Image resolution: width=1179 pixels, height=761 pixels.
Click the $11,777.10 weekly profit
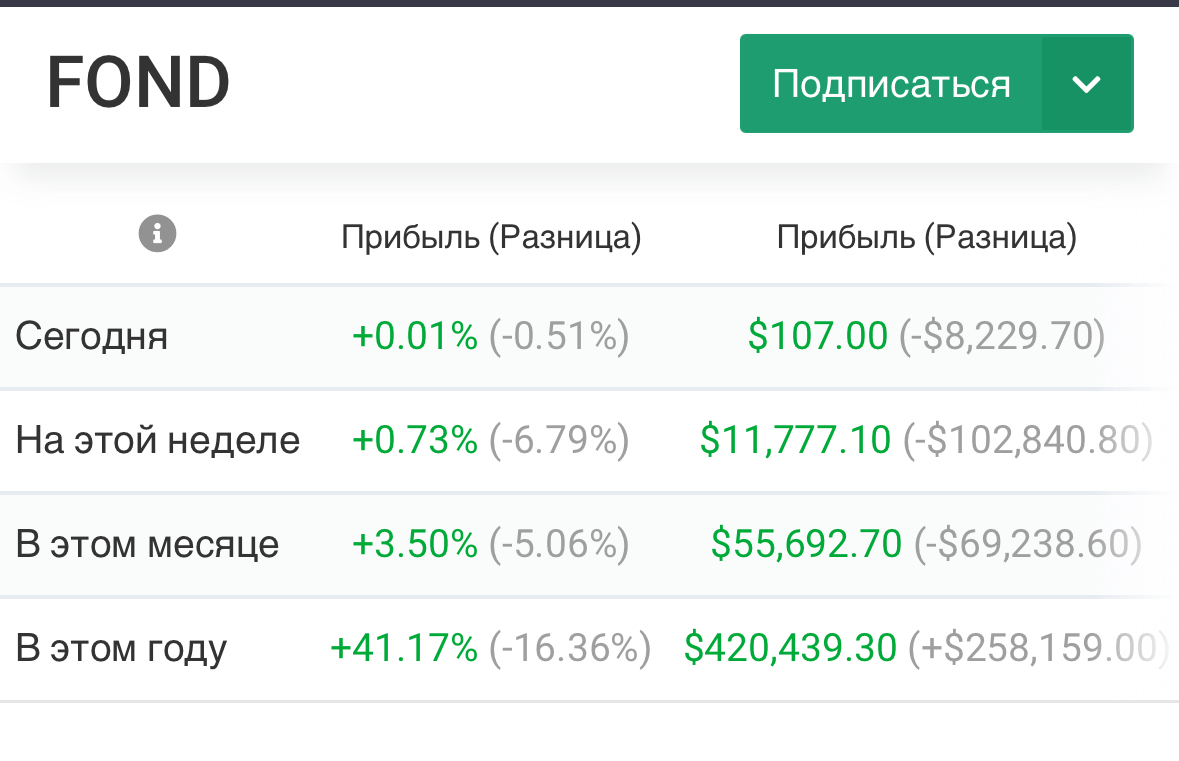click(795, 440)
